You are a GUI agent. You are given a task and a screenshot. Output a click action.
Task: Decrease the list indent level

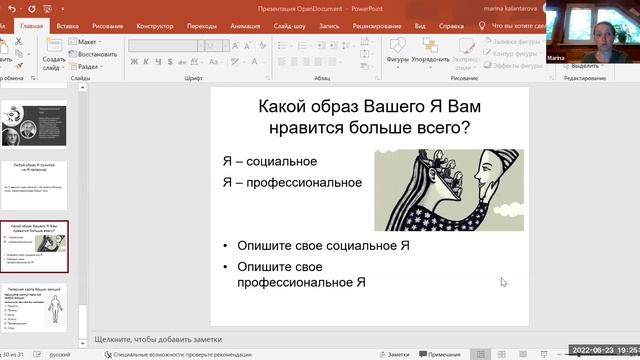click(x=321, y=45)
